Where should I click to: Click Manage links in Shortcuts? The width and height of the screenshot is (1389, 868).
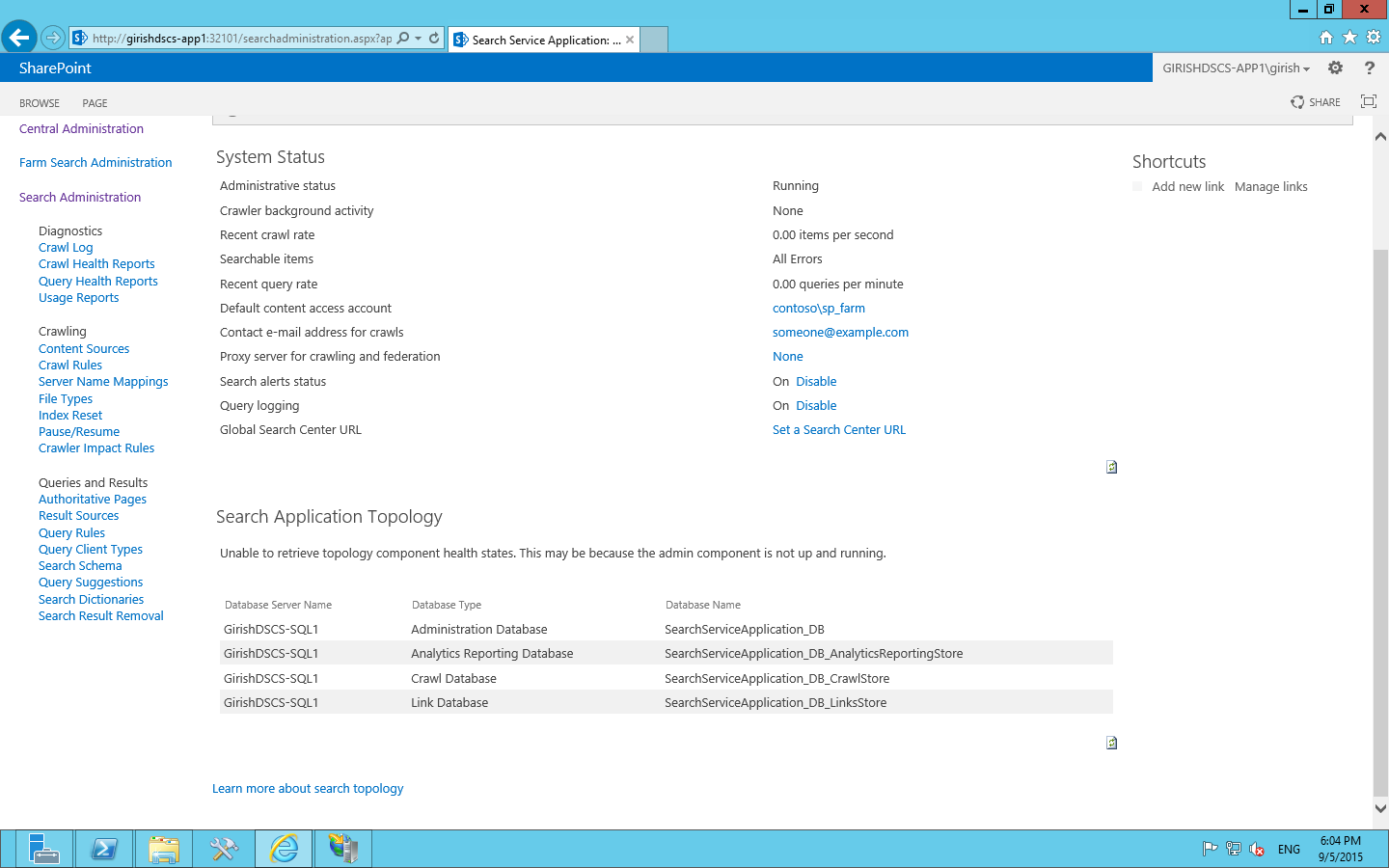(x=1271, y=186)
